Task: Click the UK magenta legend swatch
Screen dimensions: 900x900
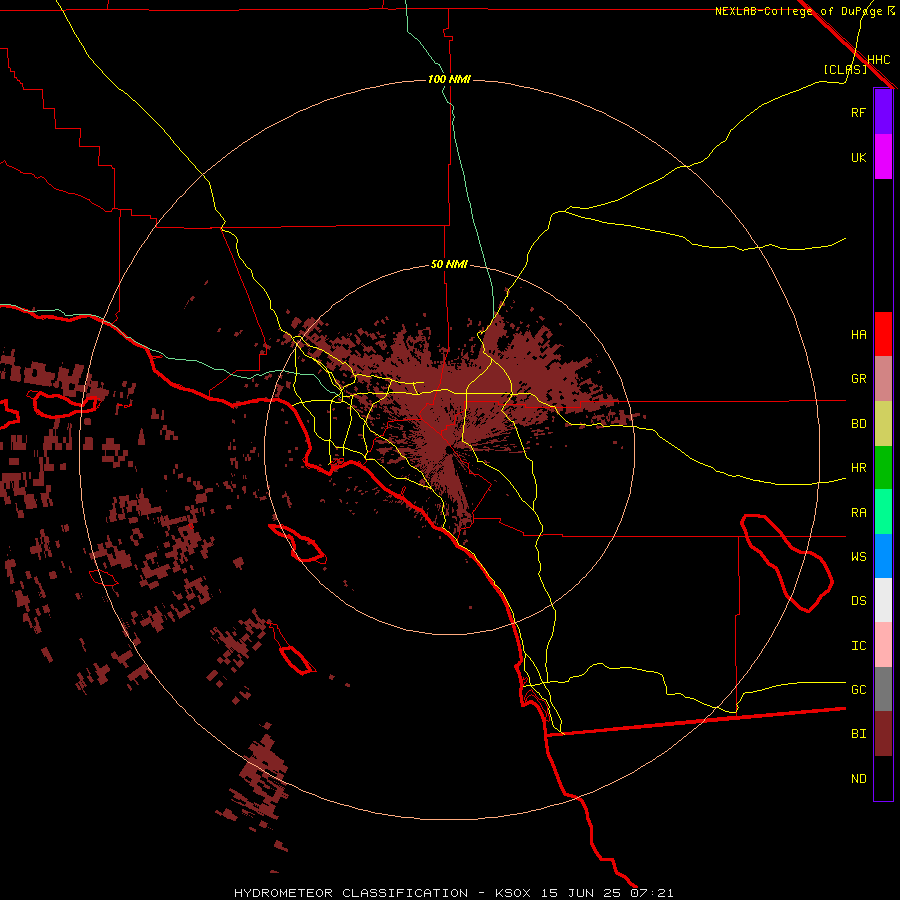Action: pyautogui.click(x=883, y=157)
